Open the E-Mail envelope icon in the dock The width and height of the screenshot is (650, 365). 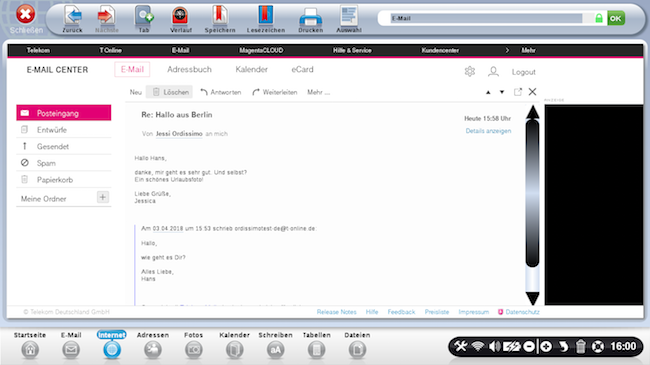point(71,350)
